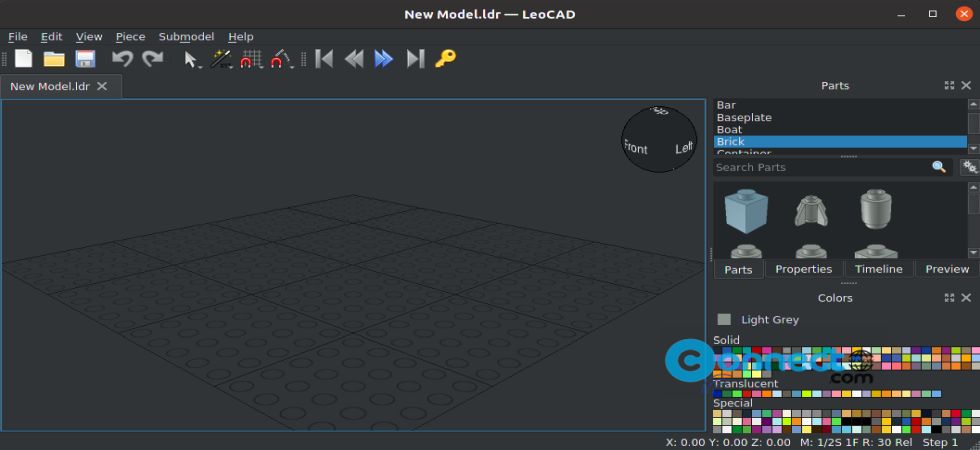Open a model with folder icon
Viewport: 980px width, 450px height.
[x=54, y=59]
